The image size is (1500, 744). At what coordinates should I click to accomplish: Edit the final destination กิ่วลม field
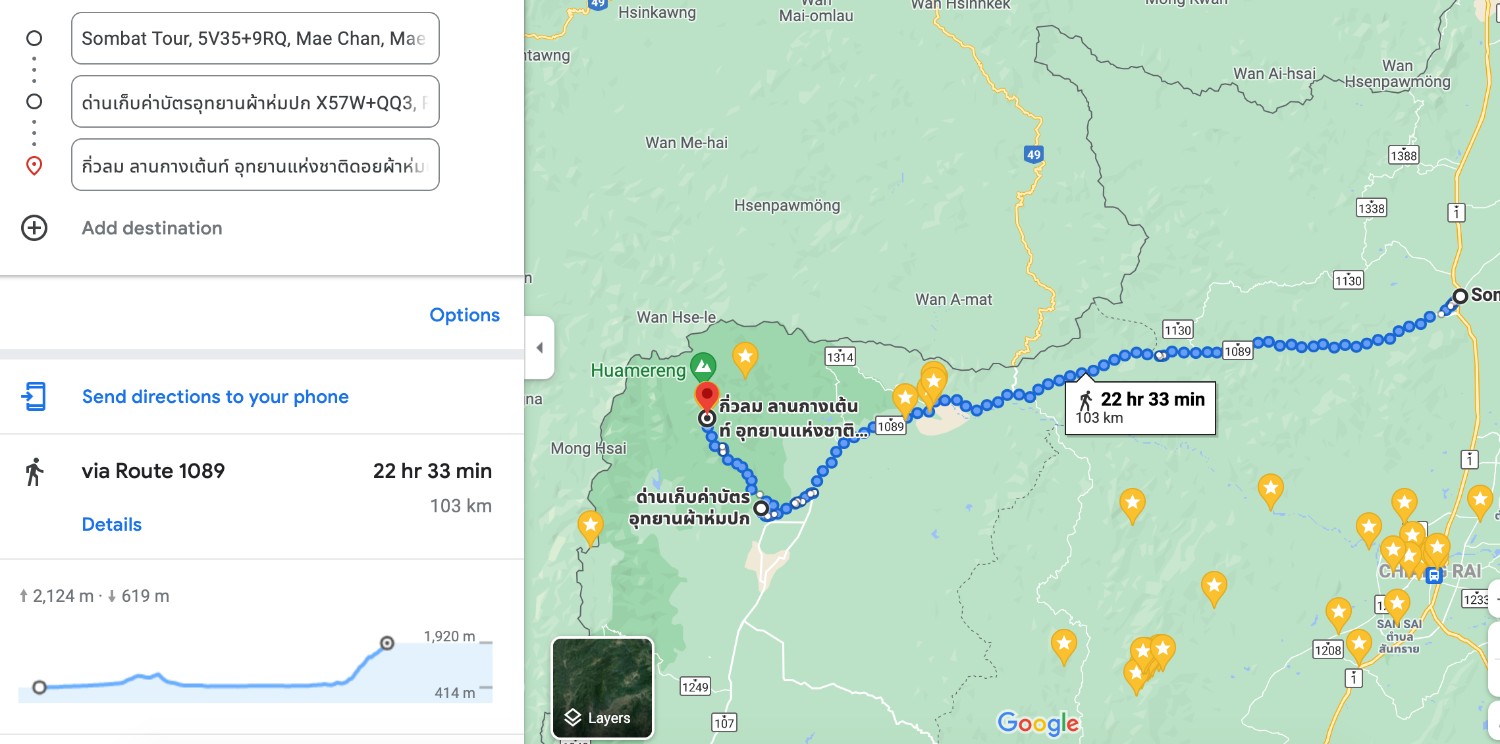tap(255, 165)
